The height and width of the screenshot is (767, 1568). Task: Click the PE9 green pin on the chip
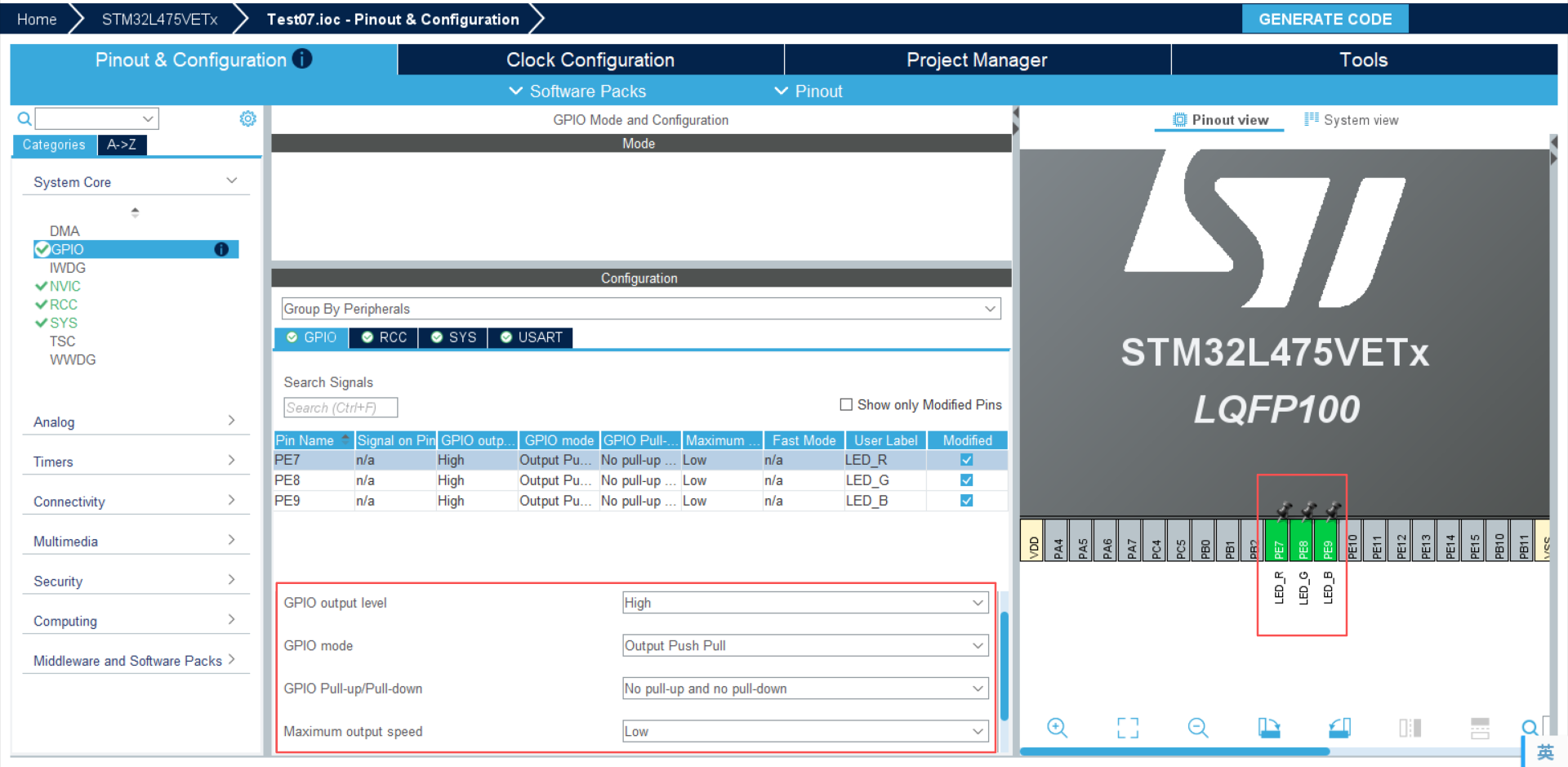(1327, 540)
